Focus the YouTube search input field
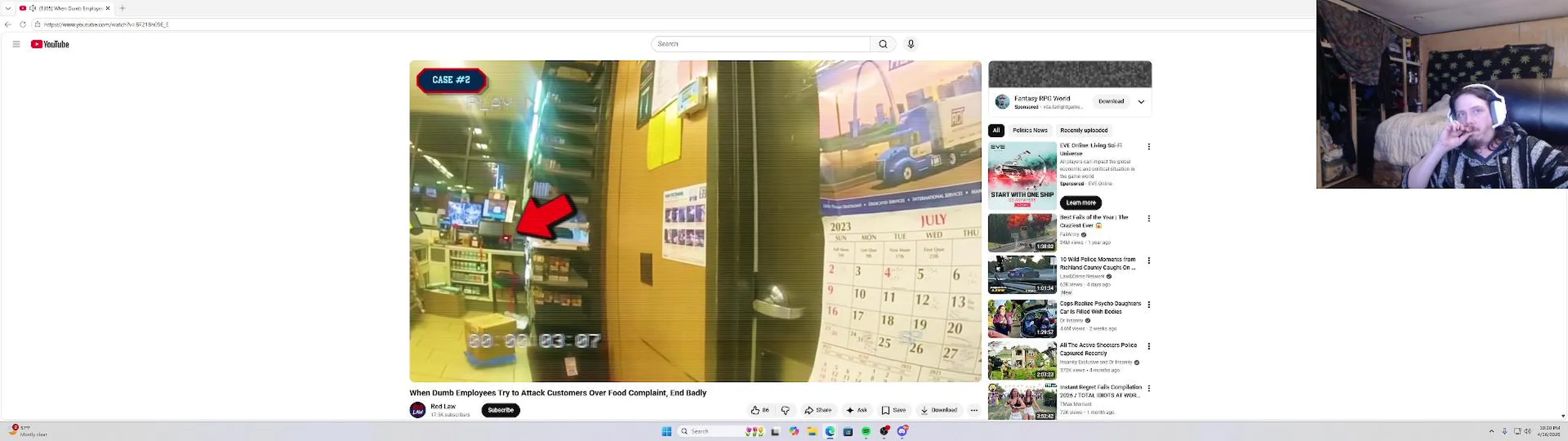Viewport: 1568px width, 441px height. pyautogui.click(x=761, y=44)
